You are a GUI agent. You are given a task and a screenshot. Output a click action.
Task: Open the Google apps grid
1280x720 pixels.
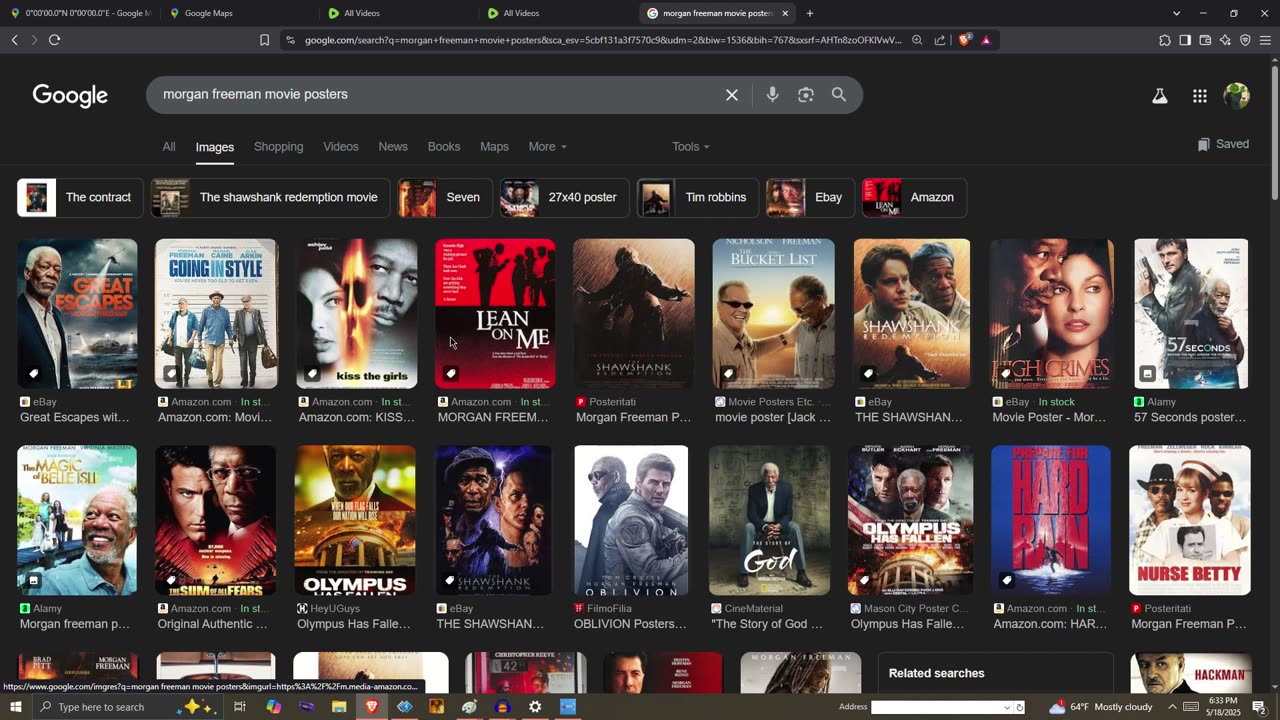pos(1200,96)
